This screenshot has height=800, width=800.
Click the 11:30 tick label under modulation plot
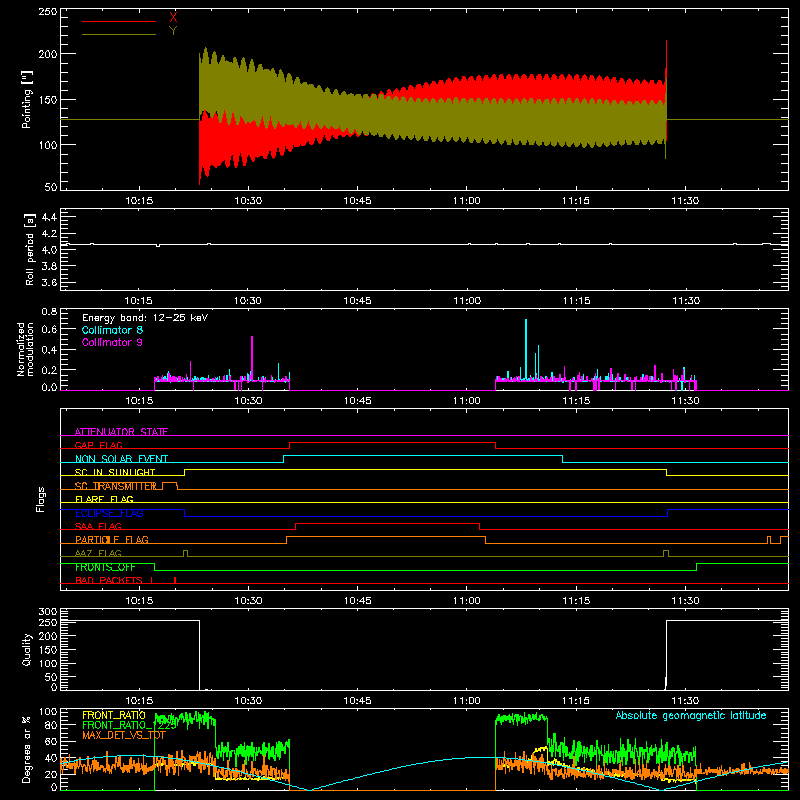click(x=685, y=401)
